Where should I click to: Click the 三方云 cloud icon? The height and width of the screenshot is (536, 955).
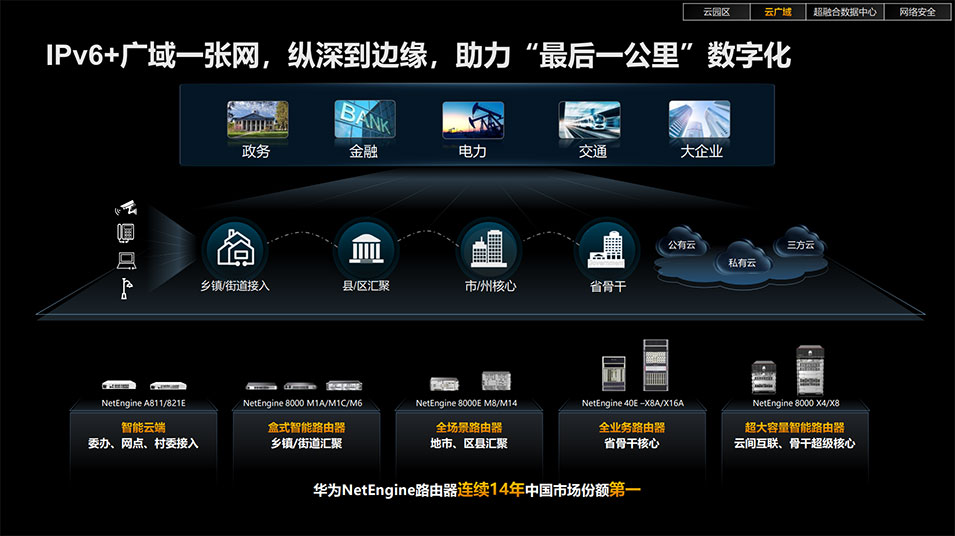800,244
